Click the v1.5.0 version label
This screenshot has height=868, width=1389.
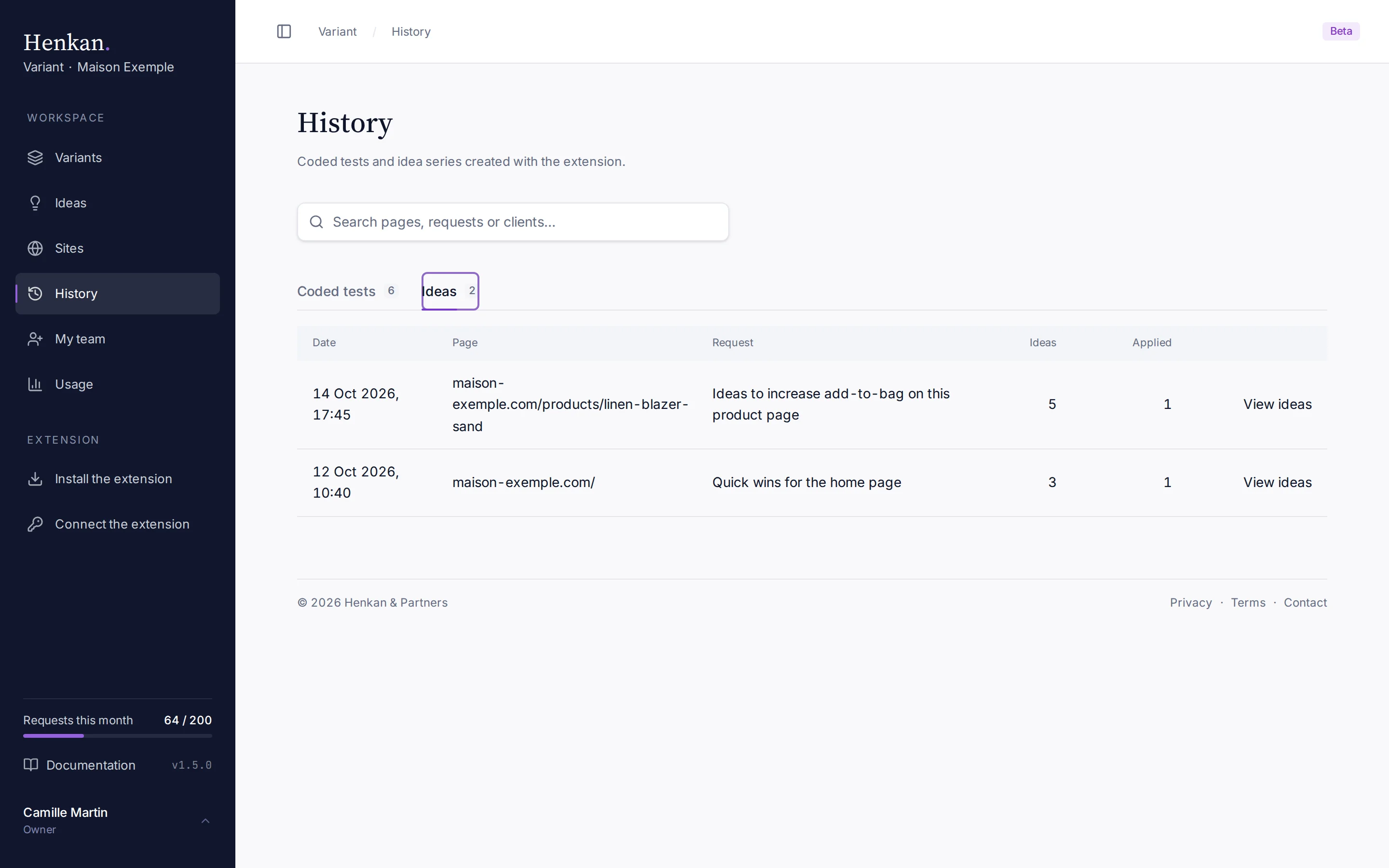191,765
